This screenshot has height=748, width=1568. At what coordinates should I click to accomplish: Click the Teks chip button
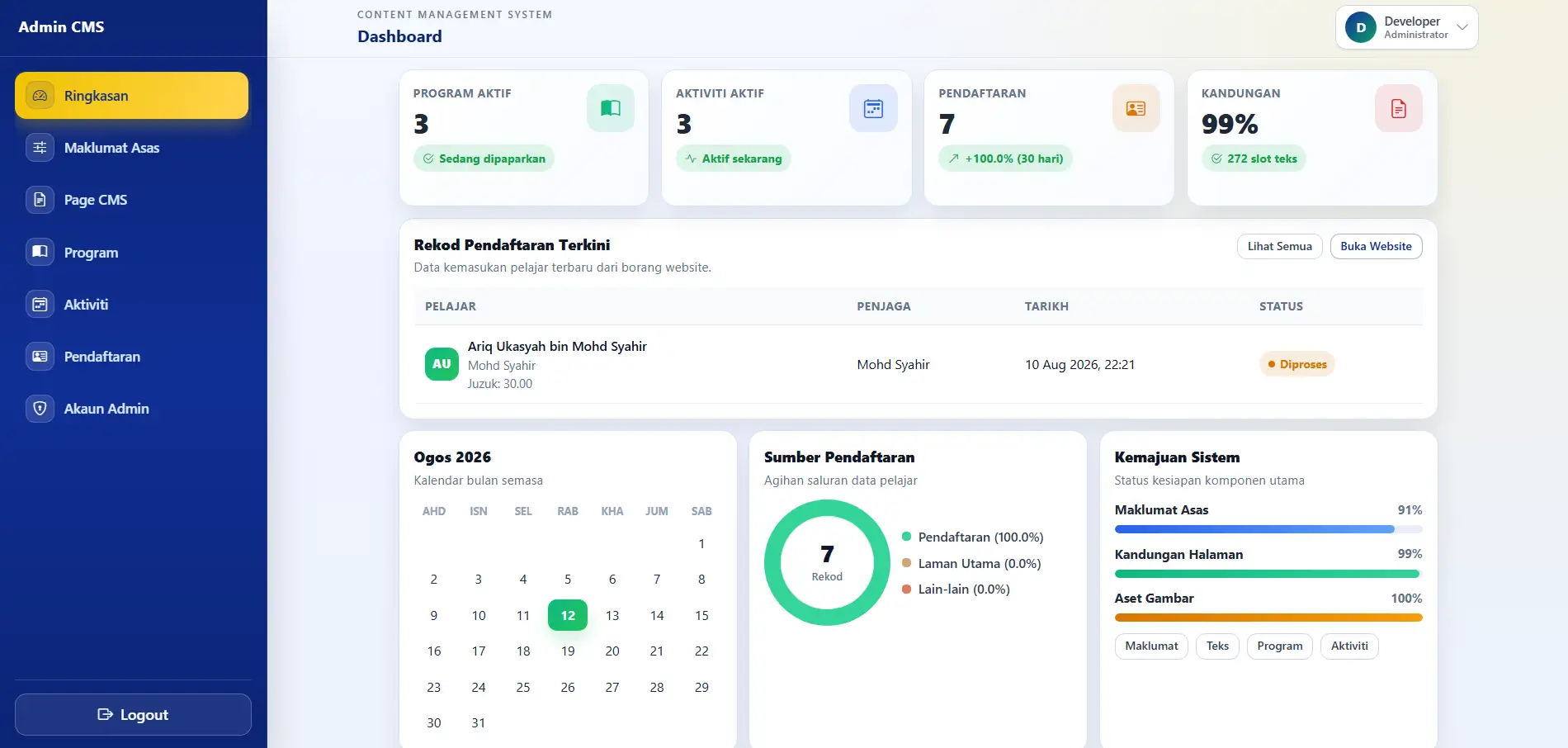pos(1217,646)
